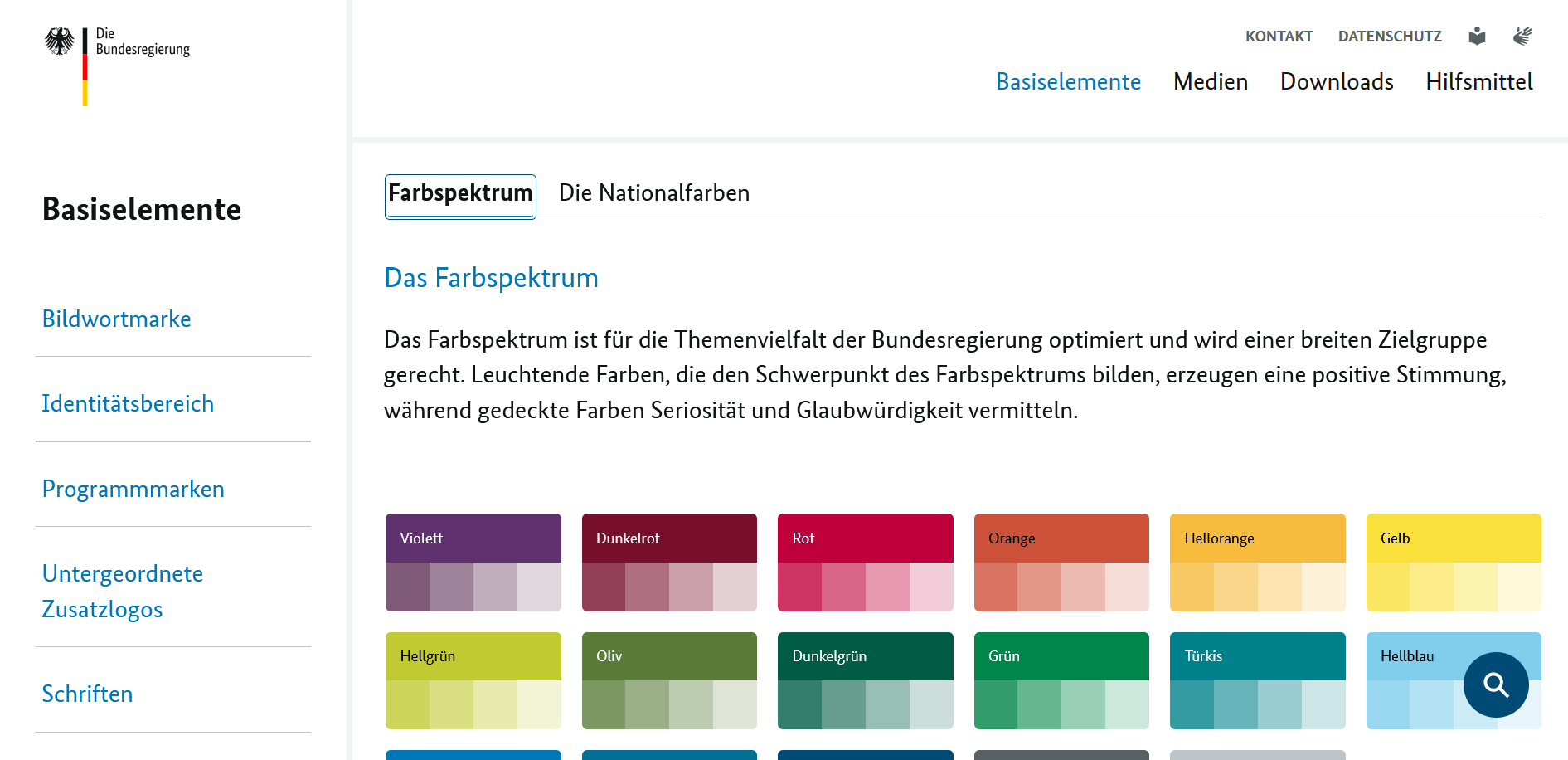The image size is (1568, 760).
Task: Select the Hellblau color swatch
Action: pyautogui.click(x=1454, y=680)
